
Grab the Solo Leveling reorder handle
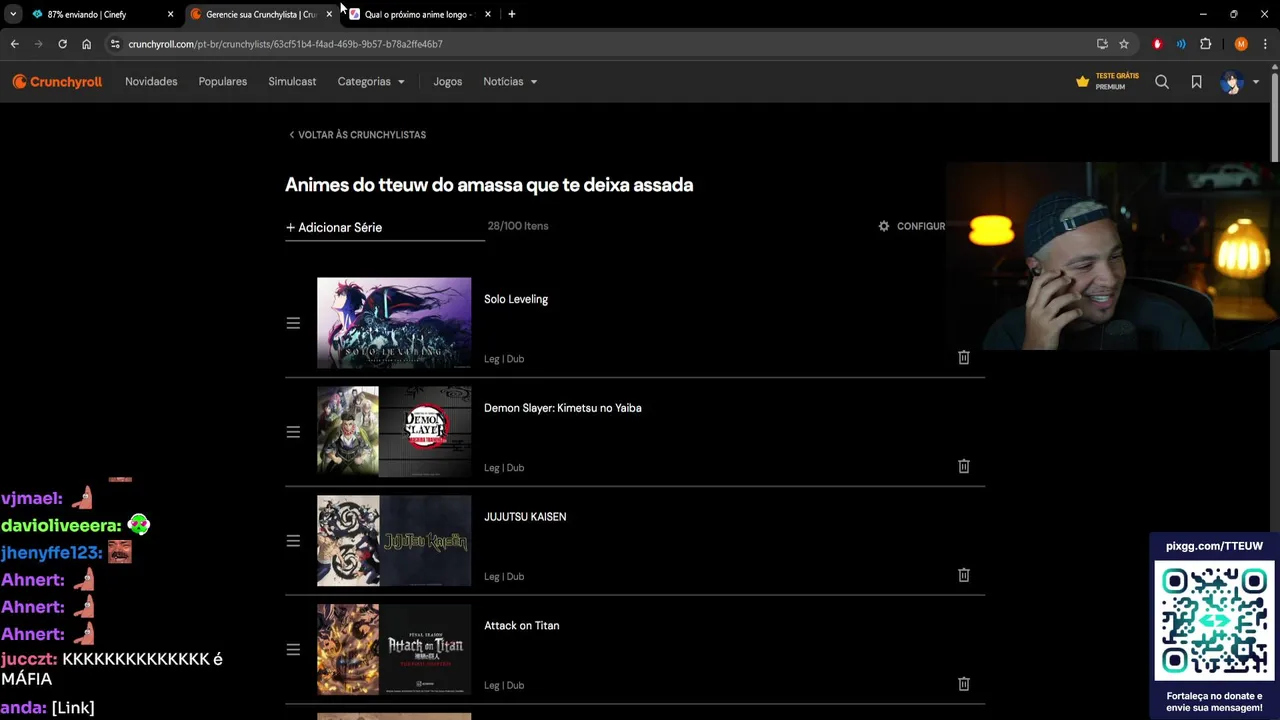(293, 323)
